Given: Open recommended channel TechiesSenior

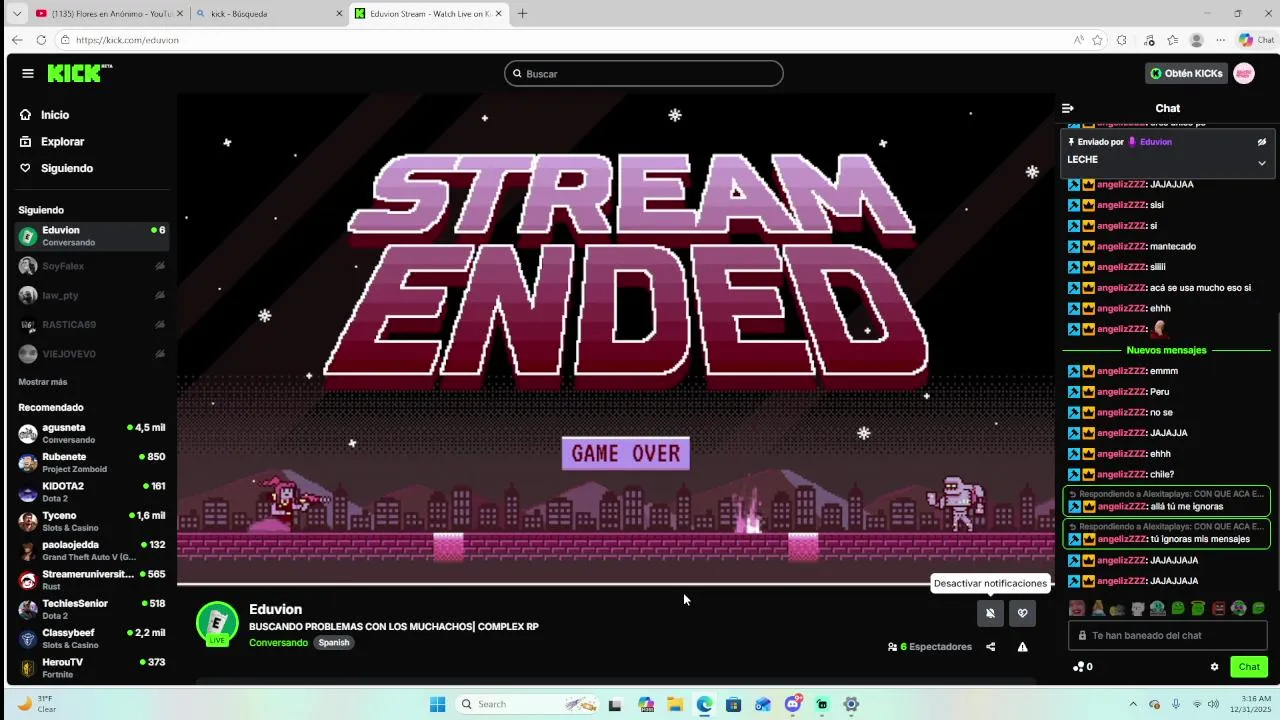Looking at the screenshot, I should pos(93,609).
